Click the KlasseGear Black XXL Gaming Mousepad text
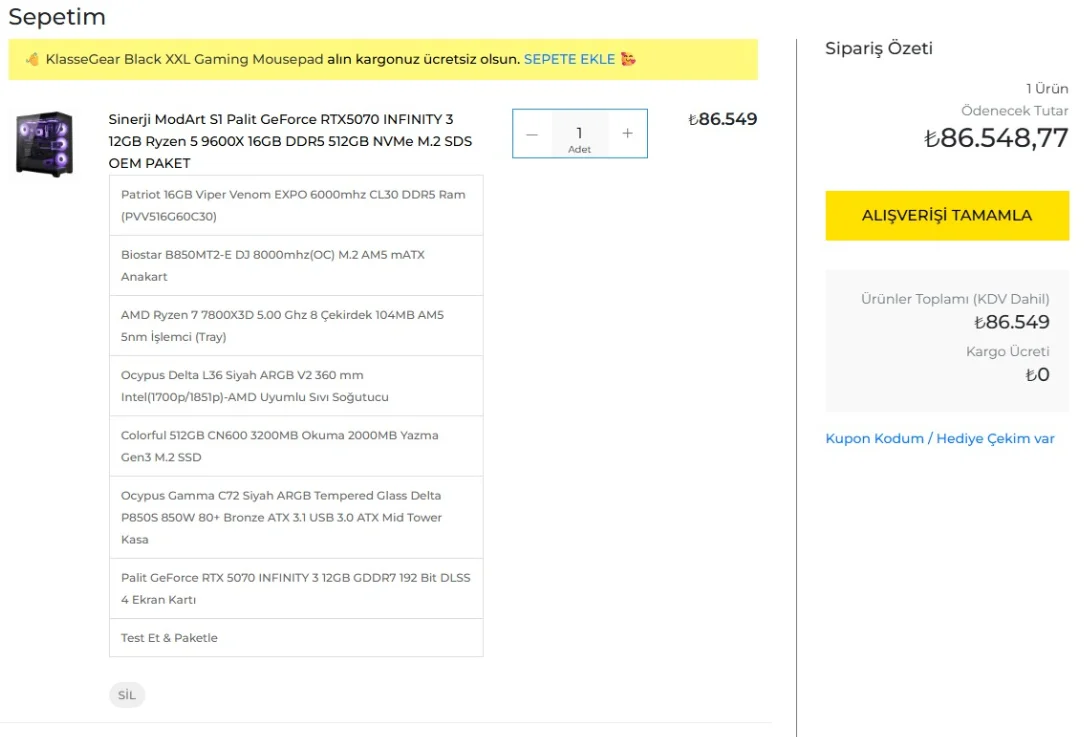 (x=184, y=59)
